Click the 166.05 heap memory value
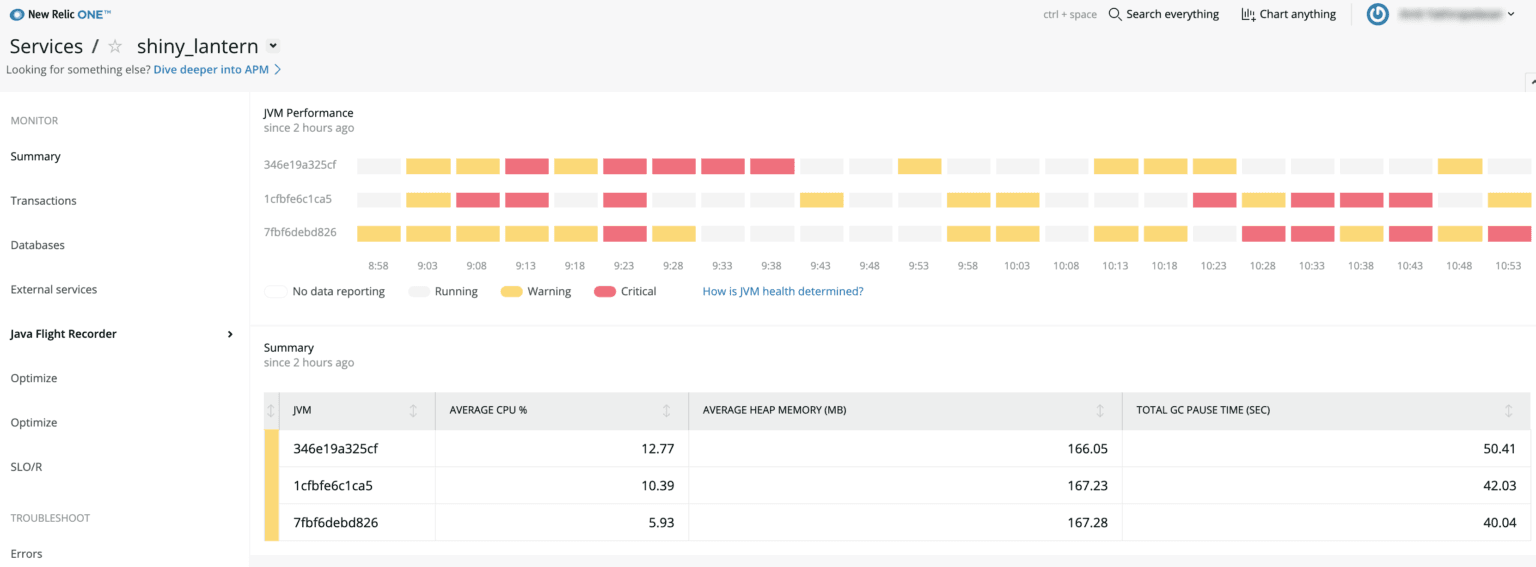This screenshot has height=567, width=1536. tap(1087, 448)
